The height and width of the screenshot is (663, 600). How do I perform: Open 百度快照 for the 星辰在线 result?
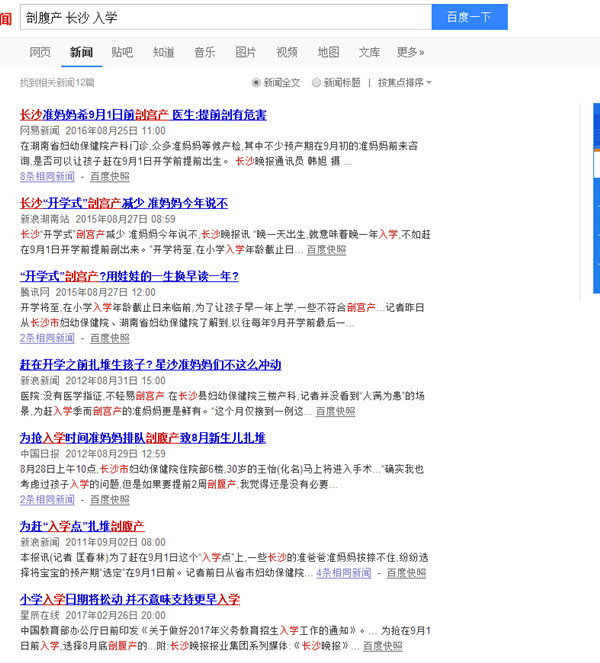click(383, 646)
